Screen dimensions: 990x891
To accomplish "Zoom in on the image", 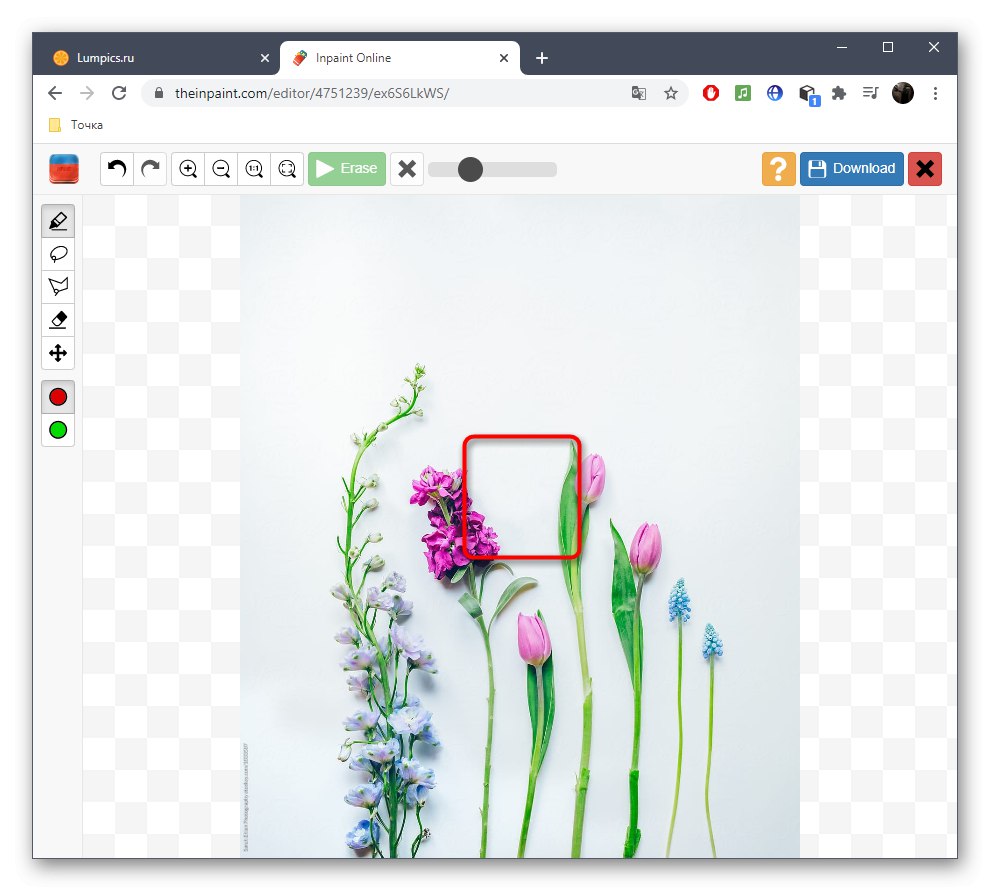I will (x=187, y=169).
